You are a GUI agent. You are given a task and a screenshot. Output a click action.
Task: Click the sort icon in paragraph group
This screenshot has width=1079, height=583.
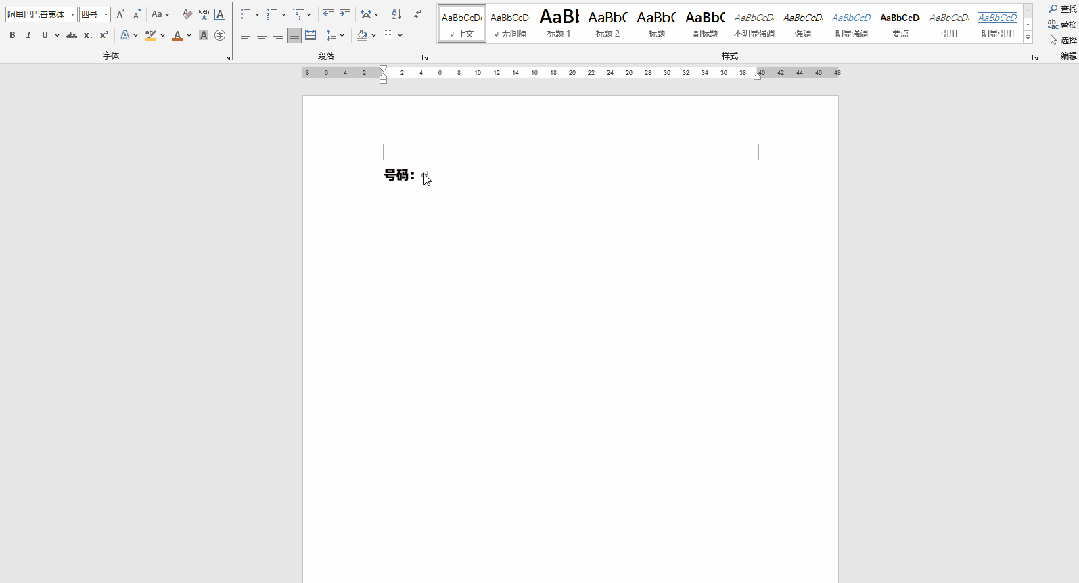396,15
